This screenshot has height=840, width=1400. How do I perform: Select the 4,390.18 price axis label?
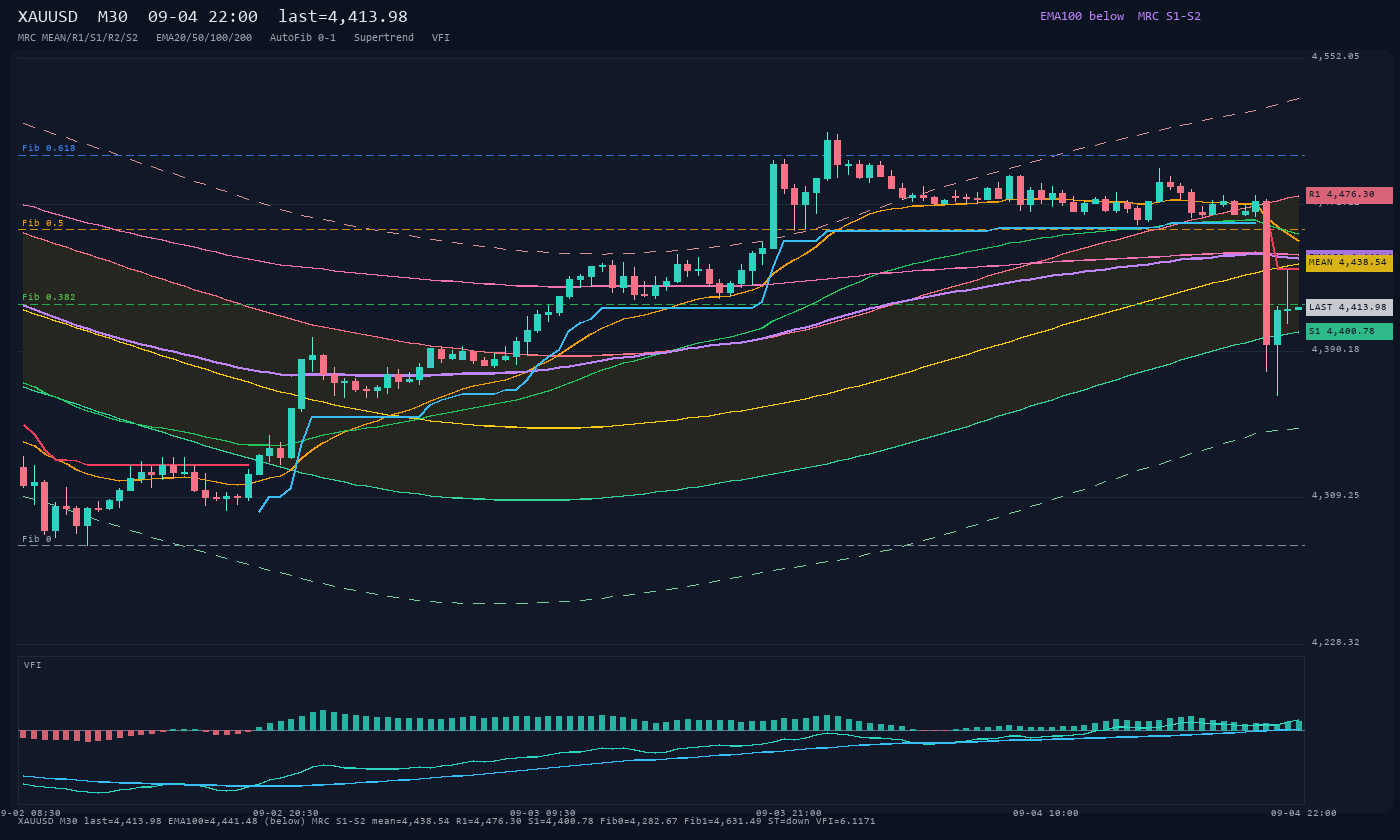(1336, 349)
